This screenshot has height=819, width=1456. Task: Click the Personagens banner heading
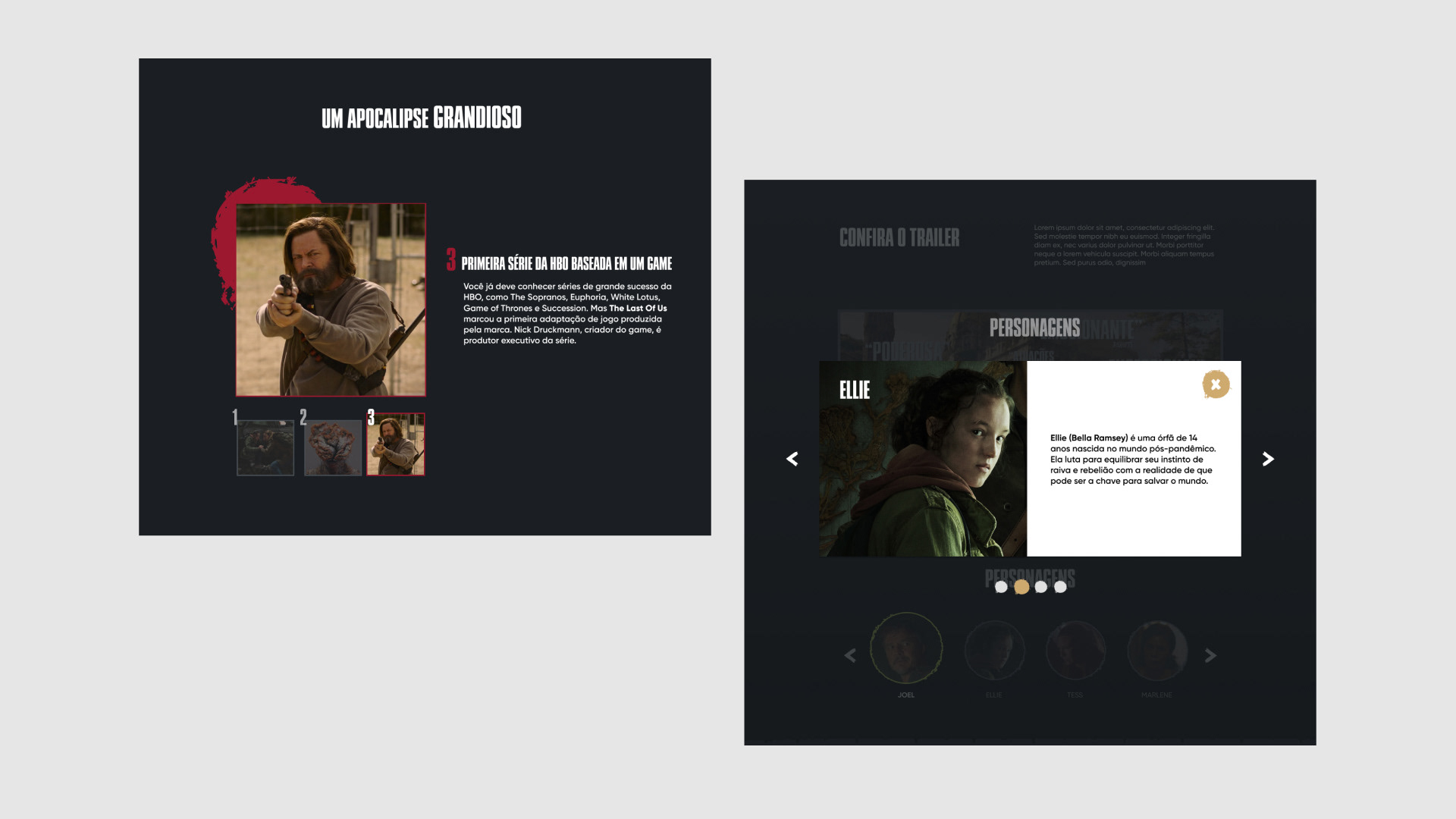click(1034, 328)
